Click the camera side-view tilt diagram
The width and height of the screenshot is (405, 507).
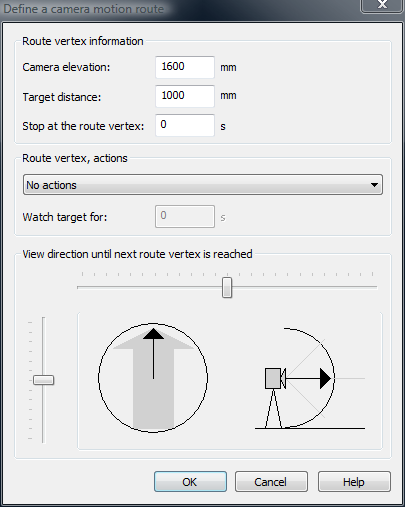[x=310, y=378]
